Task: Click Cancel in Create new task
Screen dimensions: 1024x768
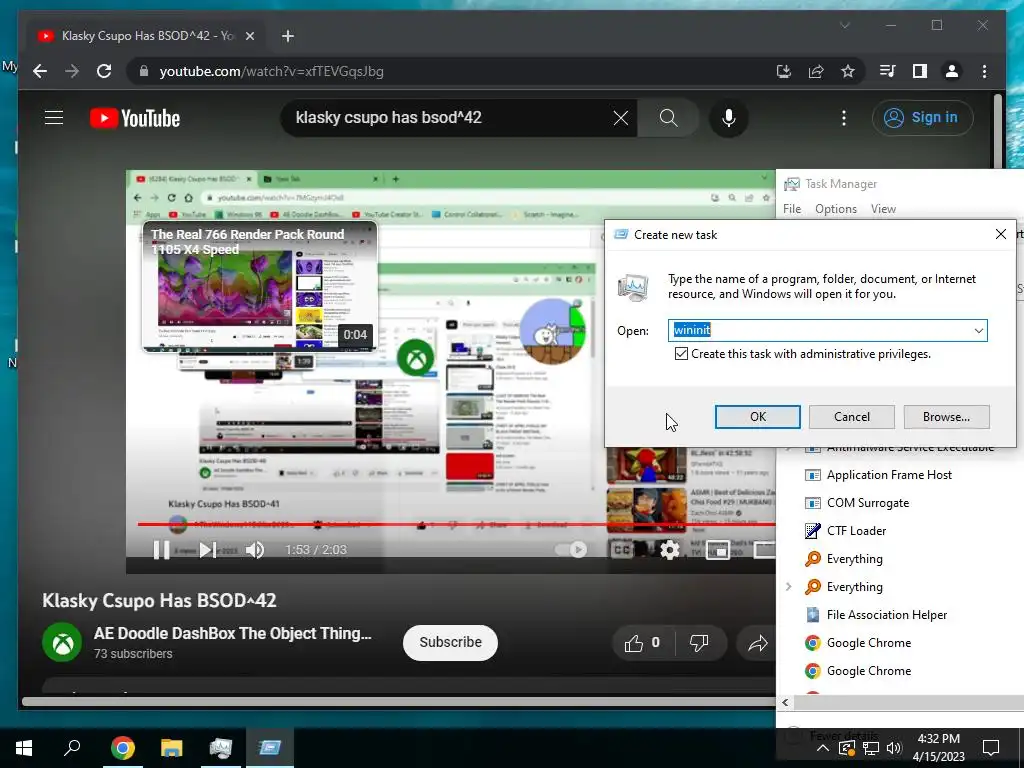Action: point(852,417)
